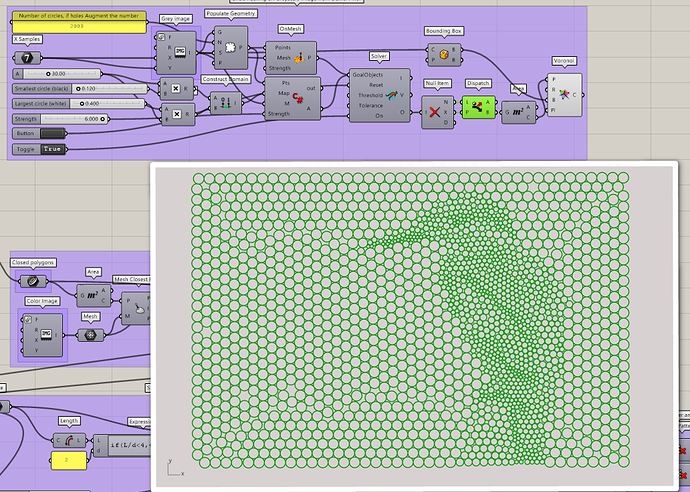Image resolution: width=690 pixels, height=492 pixels.
Task: Select the Mesh Closest Point icon
Action: pos(140,308)
